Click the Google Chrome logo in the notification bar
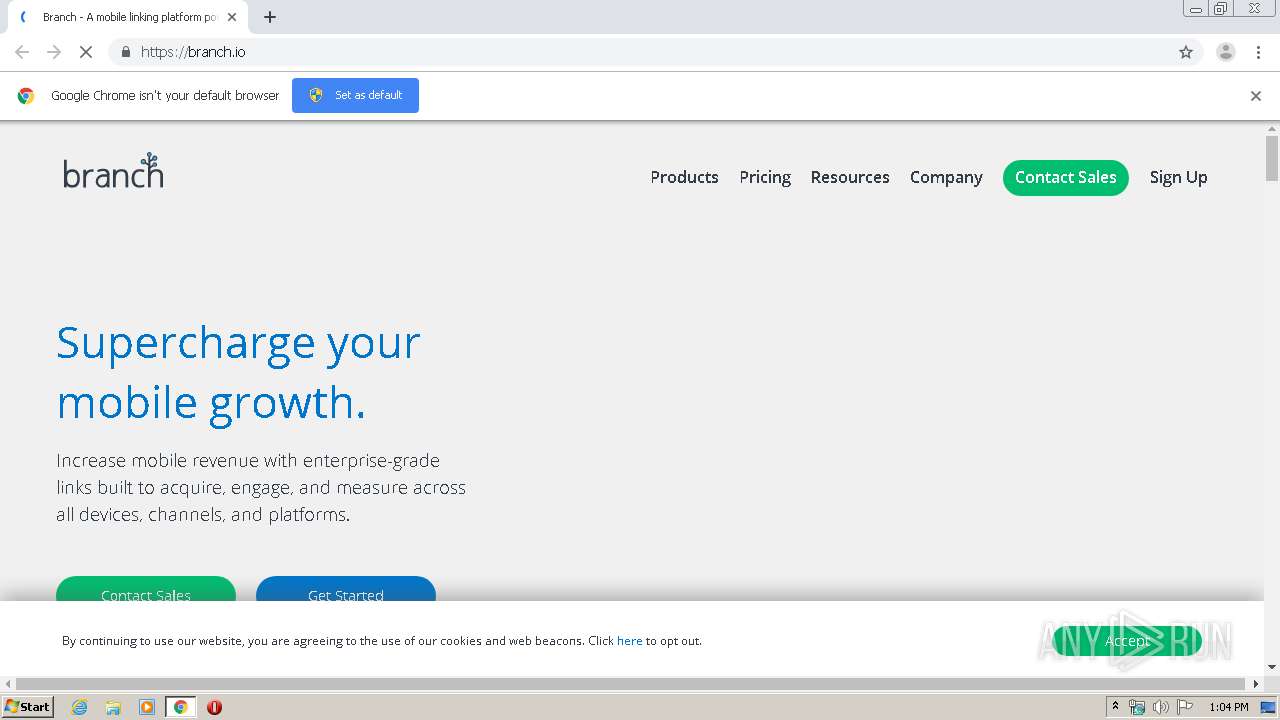 tap(26, 96)
